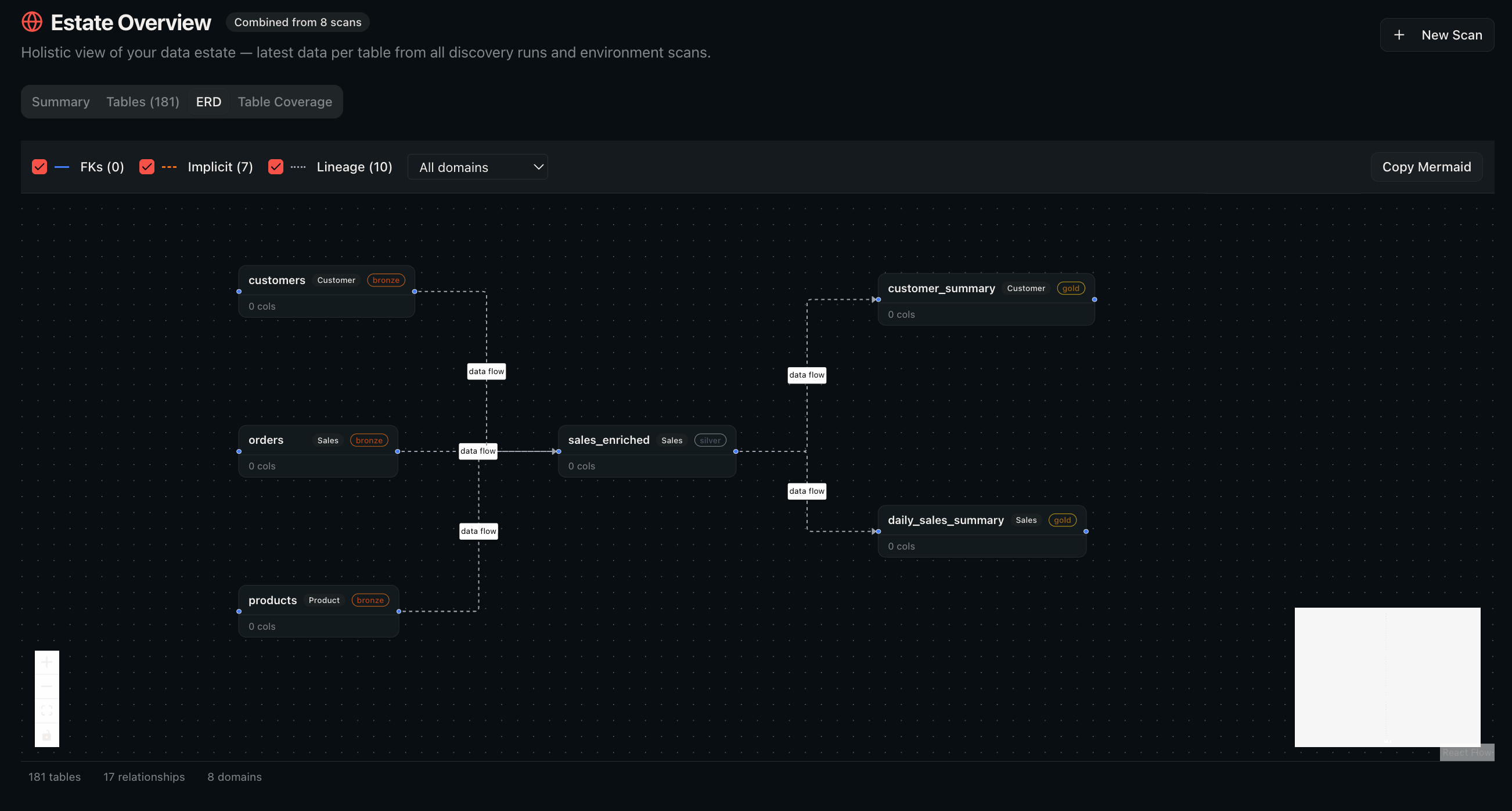Click the sales_enriched node left handle
The width and height of the screenshot is (1512, 811).
coord(558,451)
